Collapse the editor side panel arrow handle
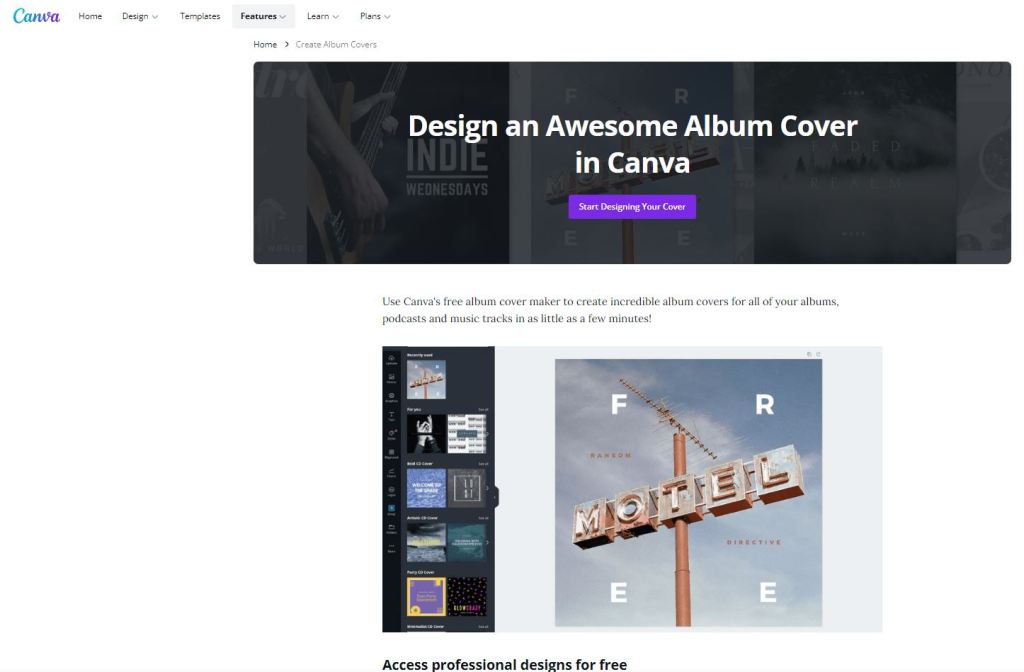This screenshot has width=1024, height=672. pyautogui.click(x=496, y=497)
